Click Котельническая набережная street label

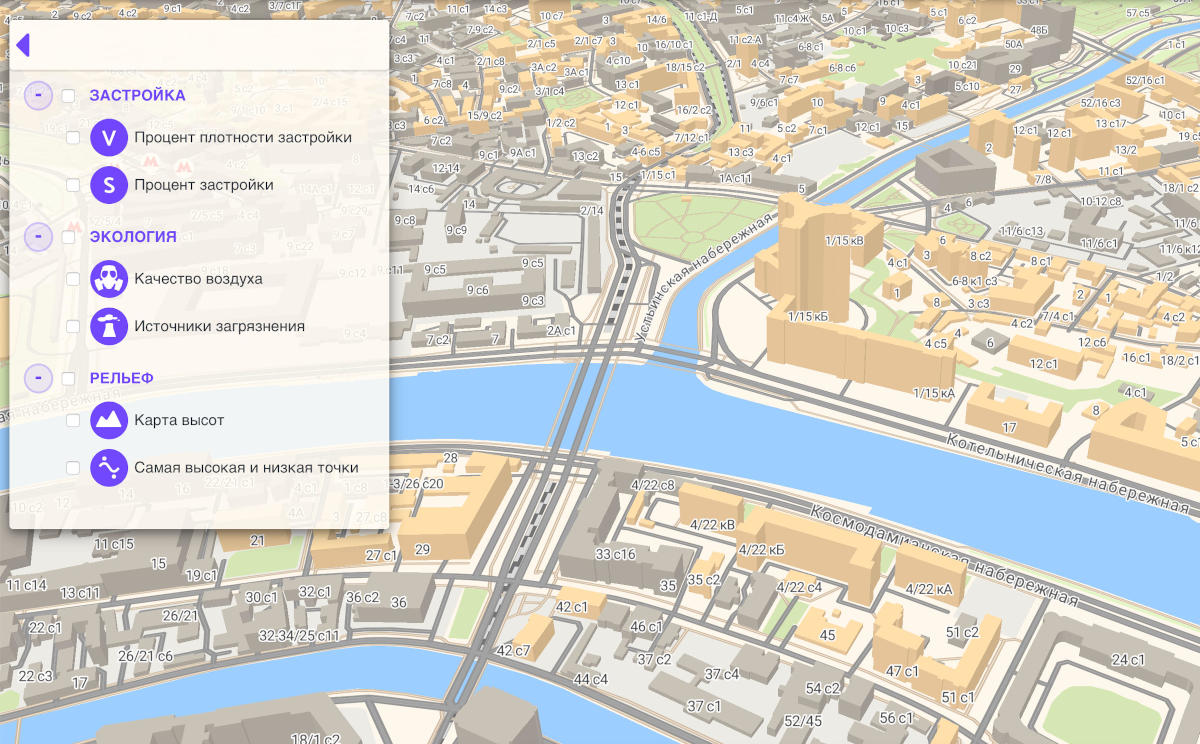point(1068,474)
